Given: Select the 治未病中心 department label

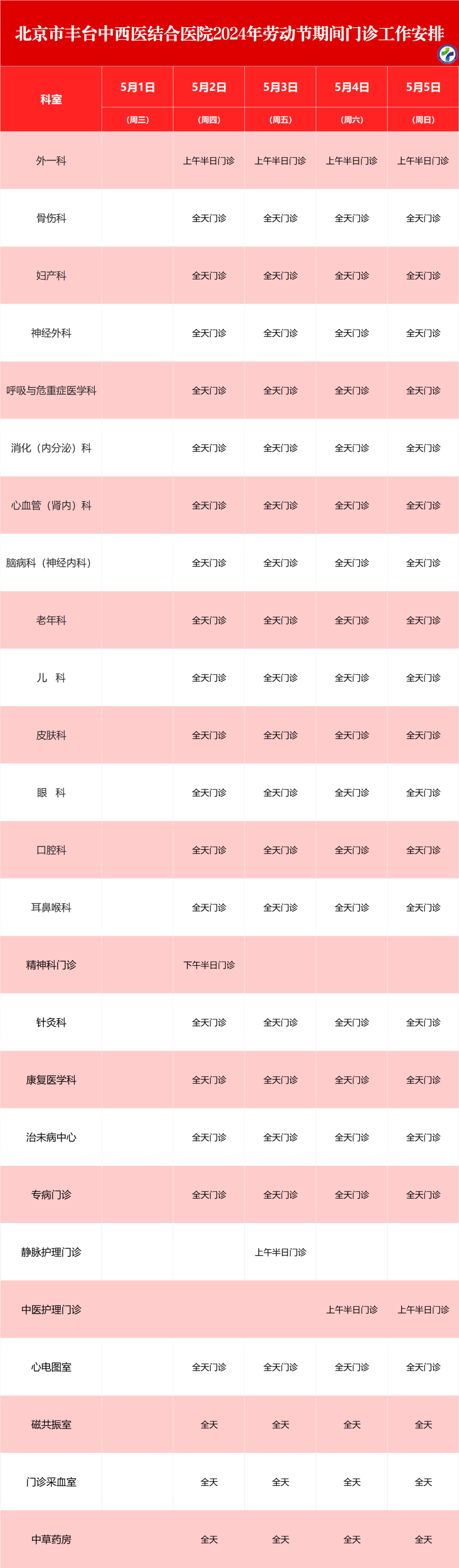Looking at the screenshot, I should tap(51, 1137).
